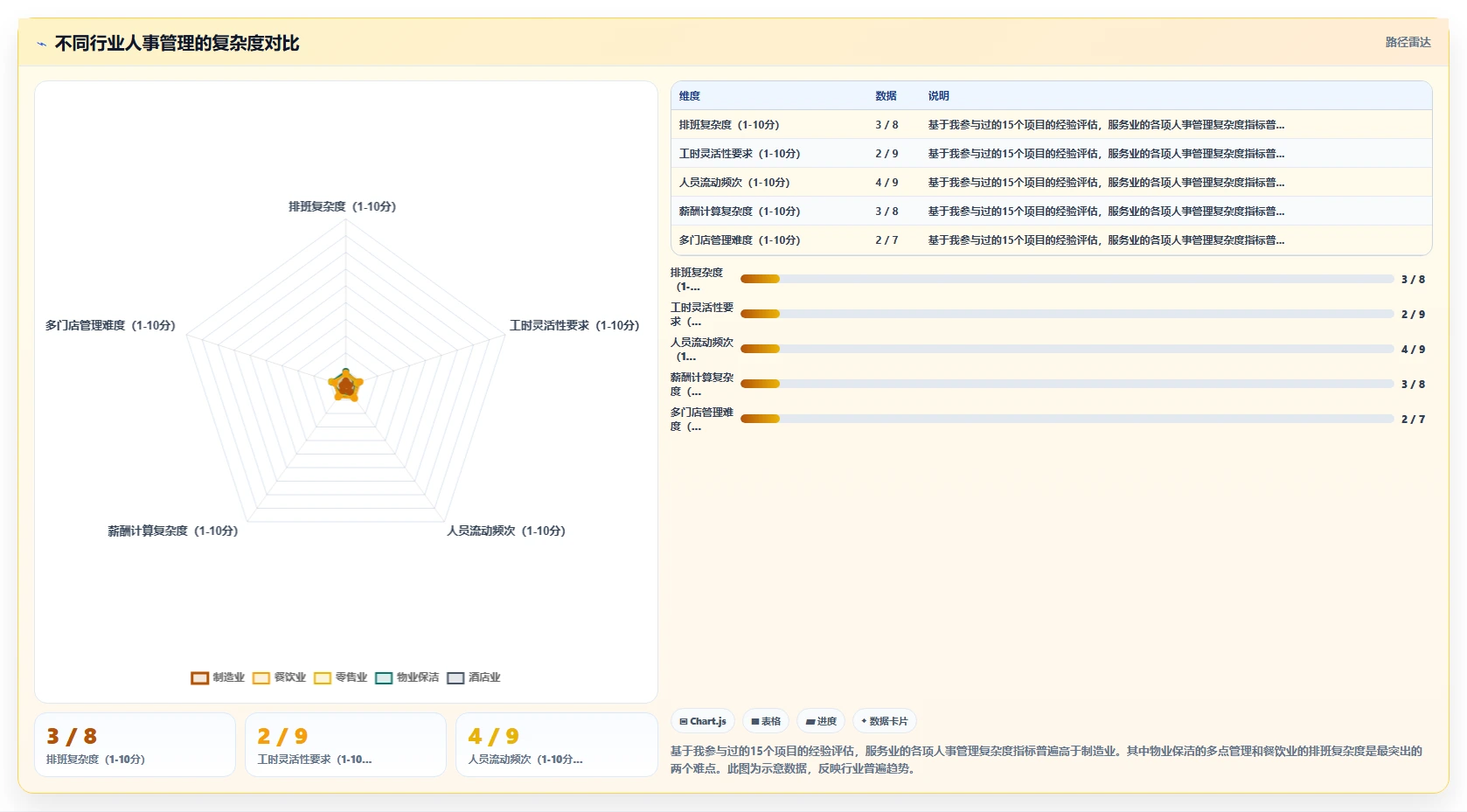Click the 排班复杂度 progress bar
The height and width of the screenshot is (812, 1467).
click(x=1067, y=280)
